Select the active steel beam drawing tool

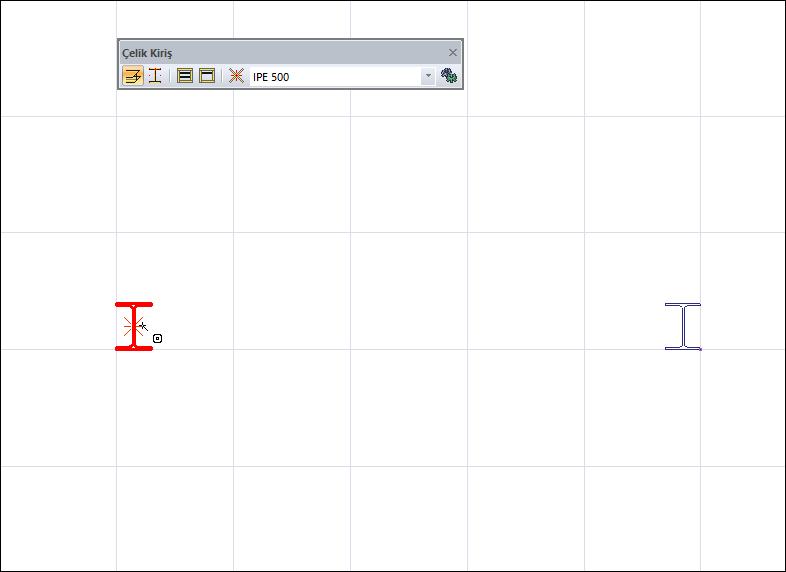[x=133, y=76]
